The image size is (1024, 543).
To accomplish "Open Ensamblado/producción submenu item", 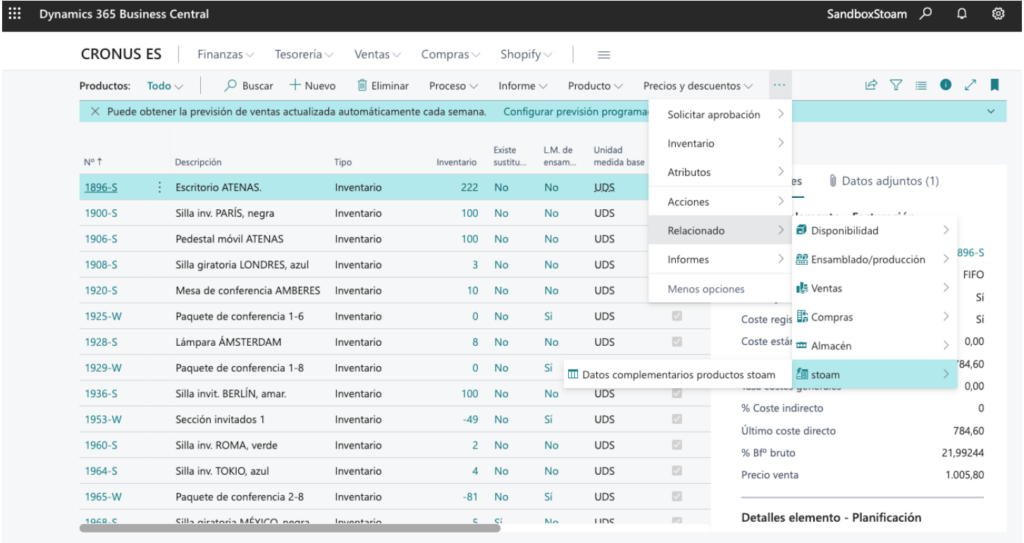I will pos(874,259).
